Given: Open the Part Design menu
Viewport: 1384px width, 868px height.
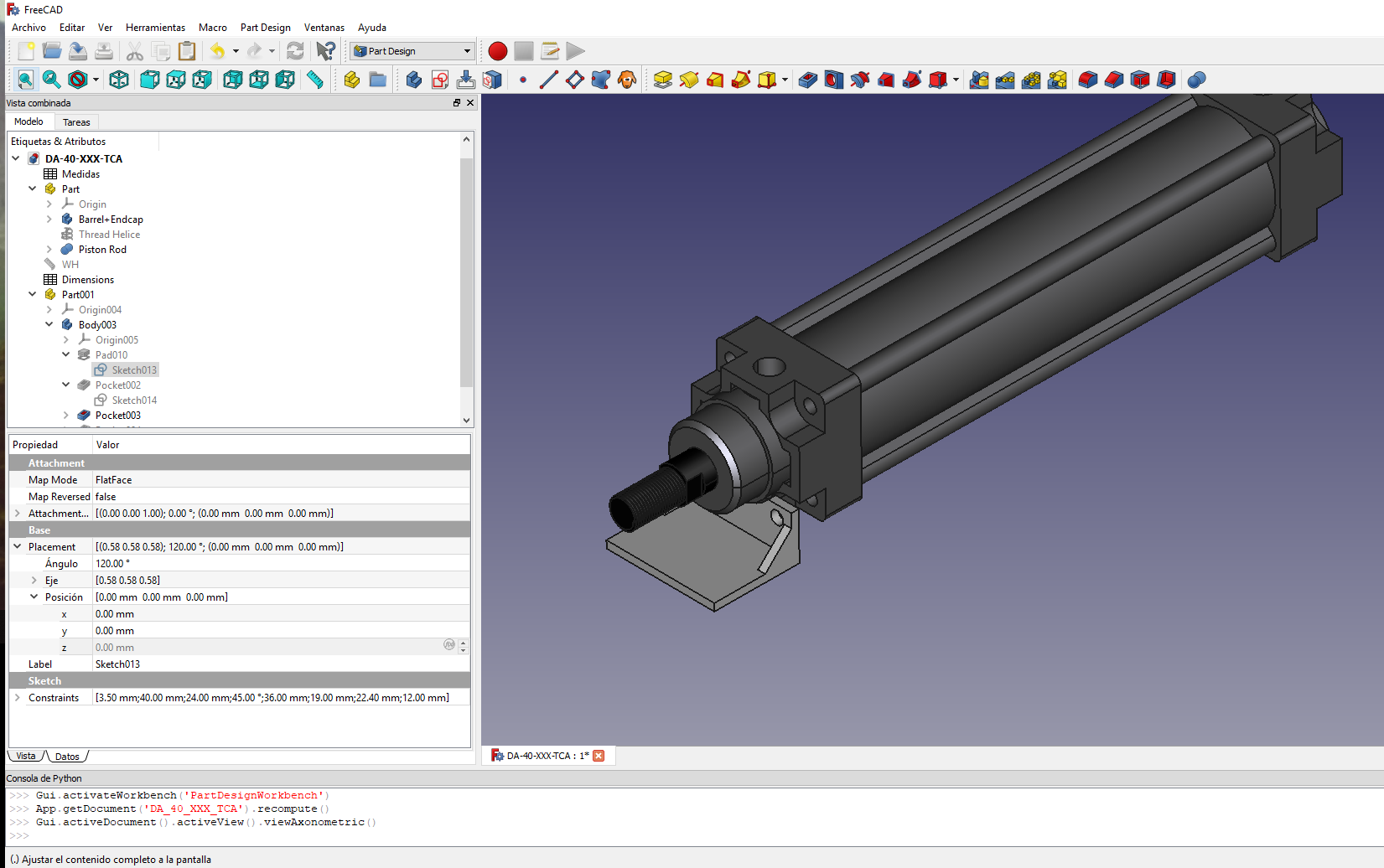Looking at the screenshot, I should coord(266,28).
